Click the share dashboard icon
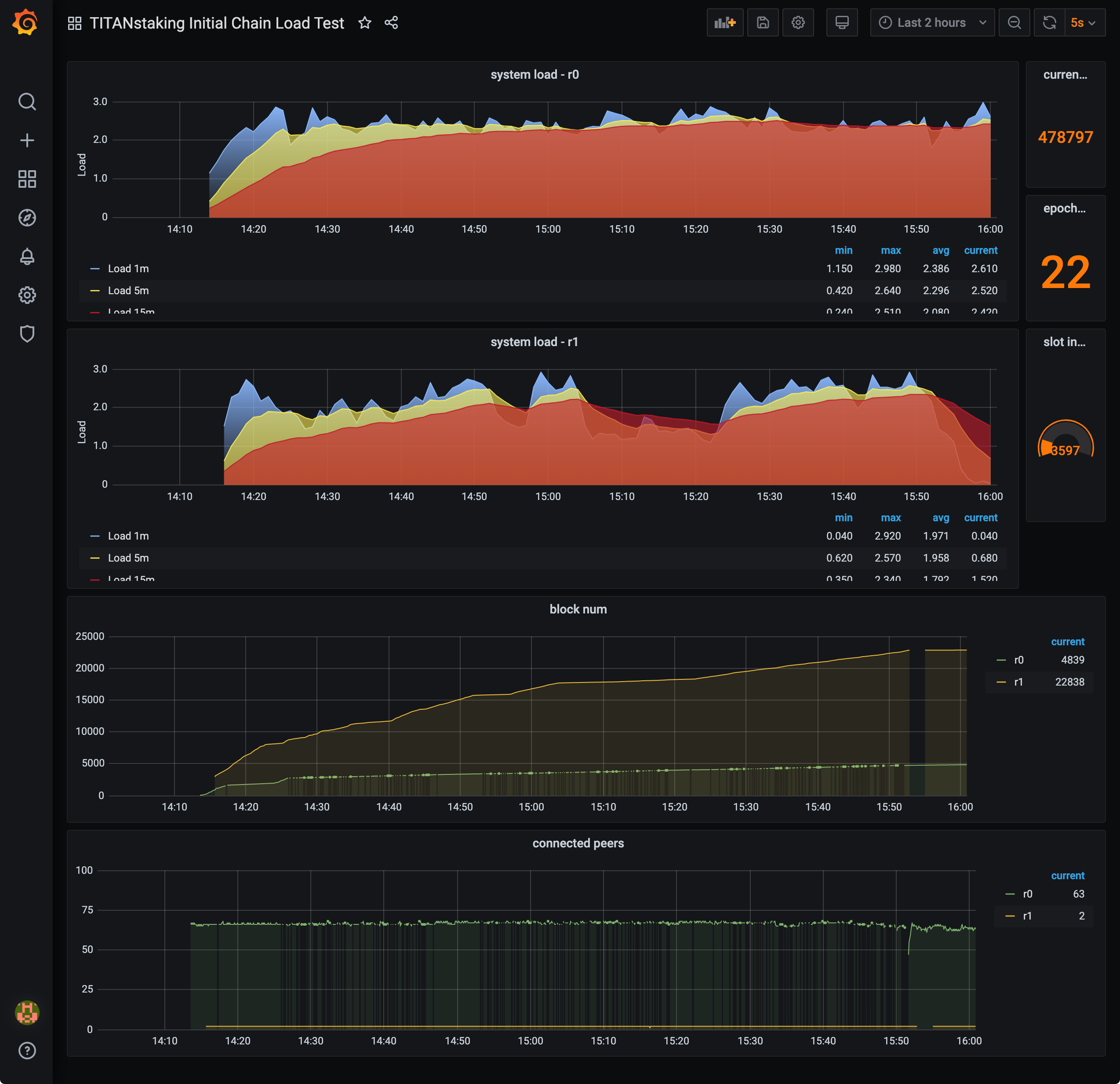The width and height of the screenshot is (1120, 1084). [391, 23]
